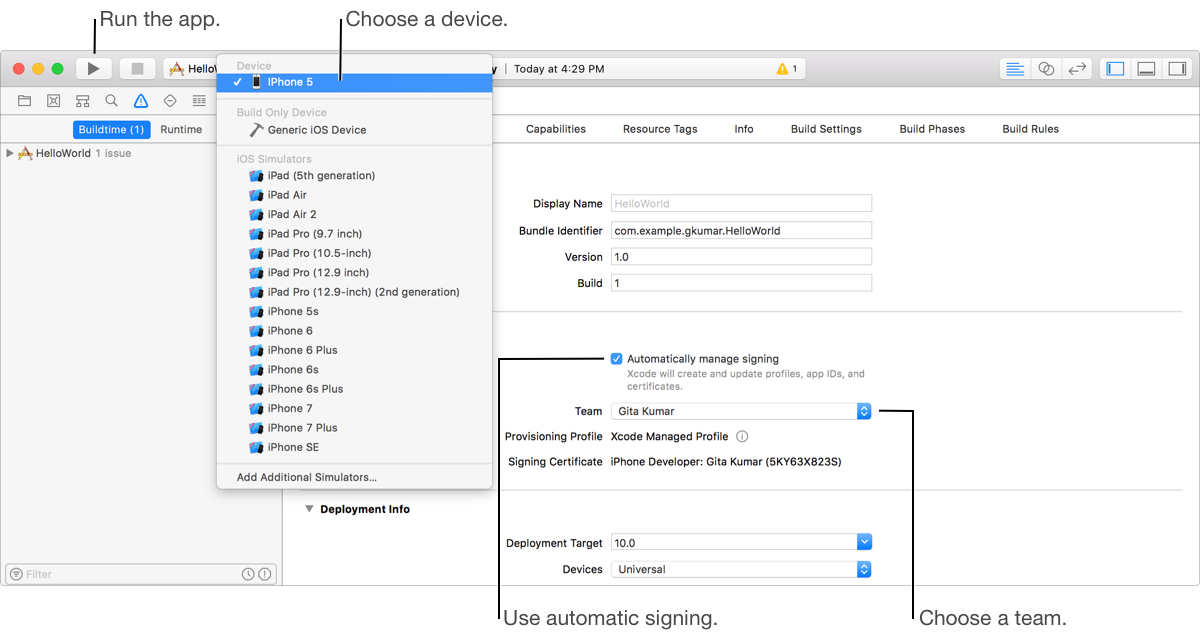Switch to the Assistant editor button

[x=1046, y=69]
